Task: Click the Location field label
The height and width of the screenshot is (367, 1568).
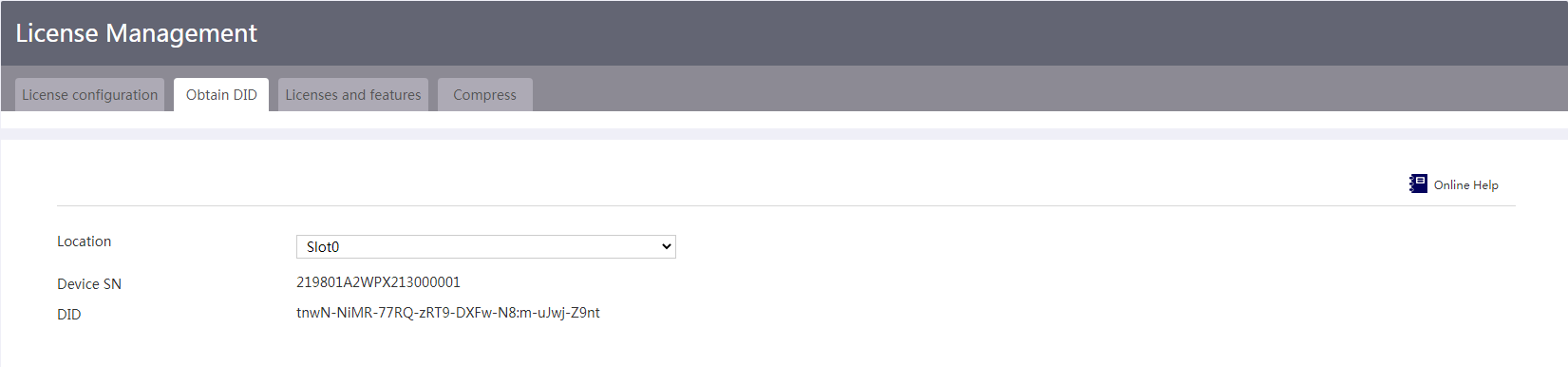Action: pos(85,241)
